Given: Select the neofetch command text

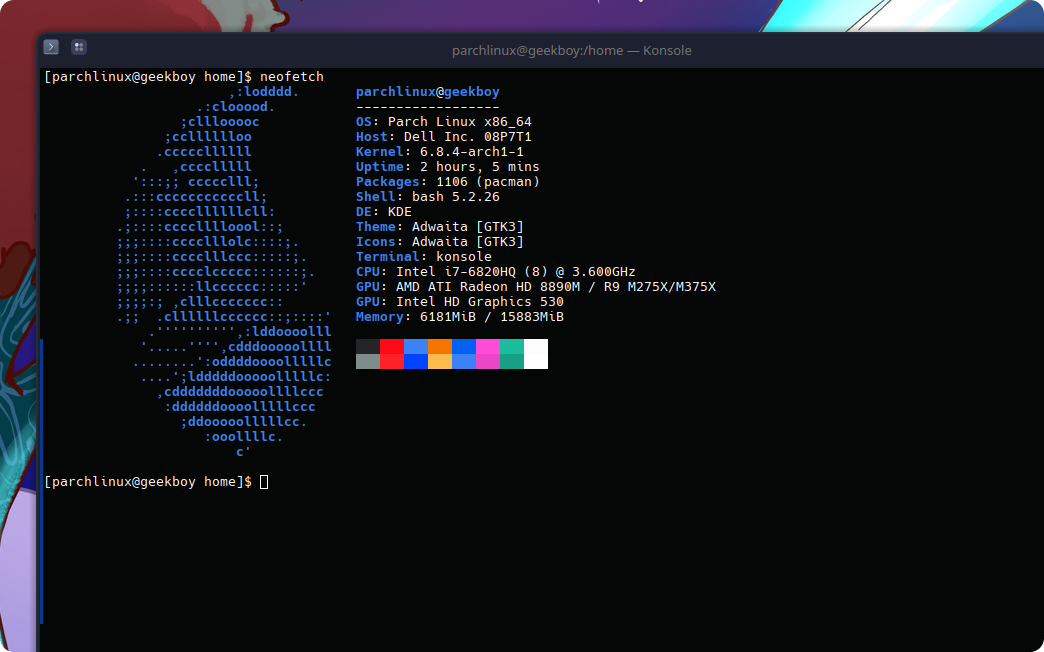Looking at the screenshot, I should [x=291, y=75].
